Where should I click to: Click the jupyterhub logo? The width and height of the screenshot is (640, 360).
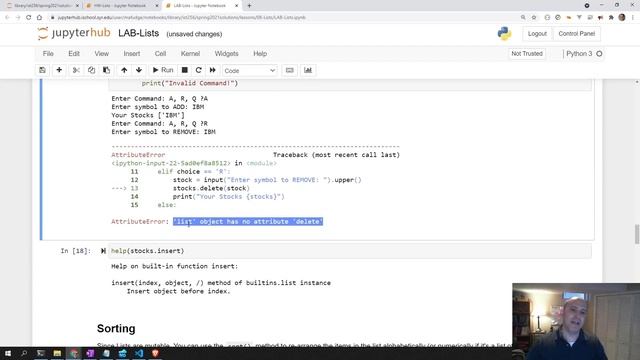74,33
